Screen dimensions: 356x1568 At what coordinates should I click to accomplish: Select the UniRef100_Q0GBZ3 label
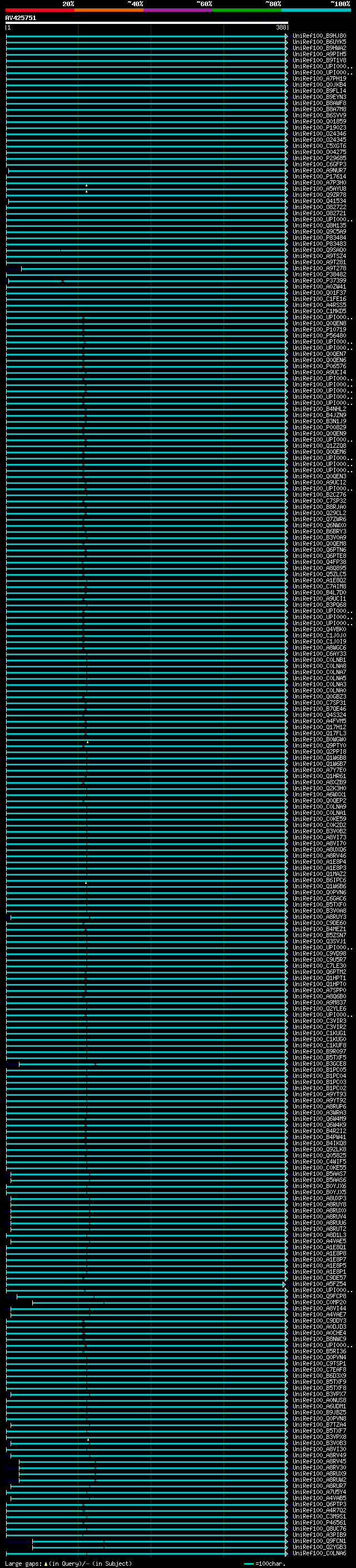tap(319, 696)
